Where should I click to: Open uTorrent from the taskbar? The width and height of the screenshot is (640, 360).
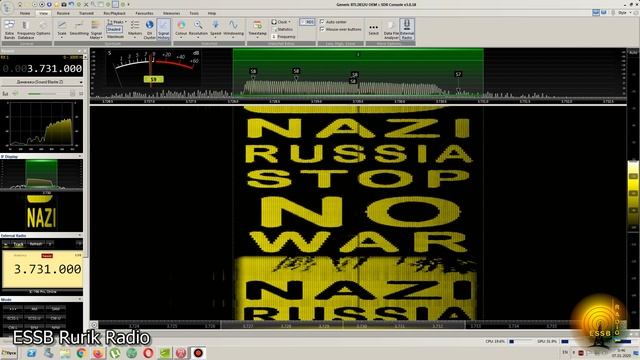point(115,353)
